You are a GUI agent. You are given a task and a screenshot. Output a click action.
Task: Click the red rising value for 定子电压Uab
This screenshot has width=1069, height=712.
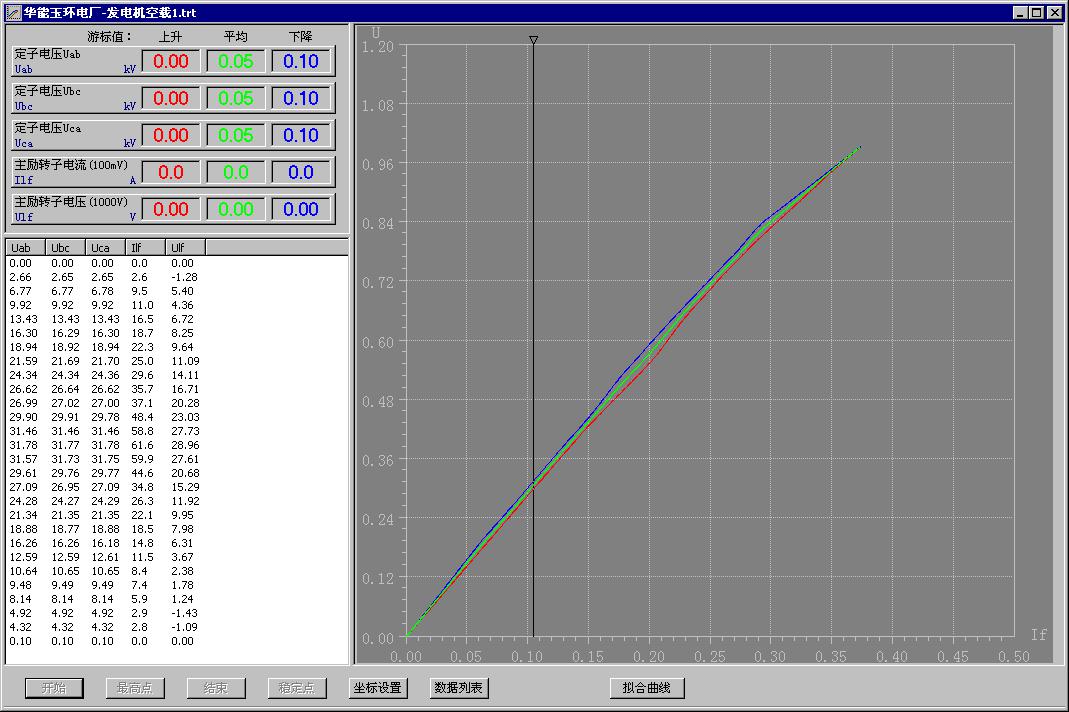point(171,62)
